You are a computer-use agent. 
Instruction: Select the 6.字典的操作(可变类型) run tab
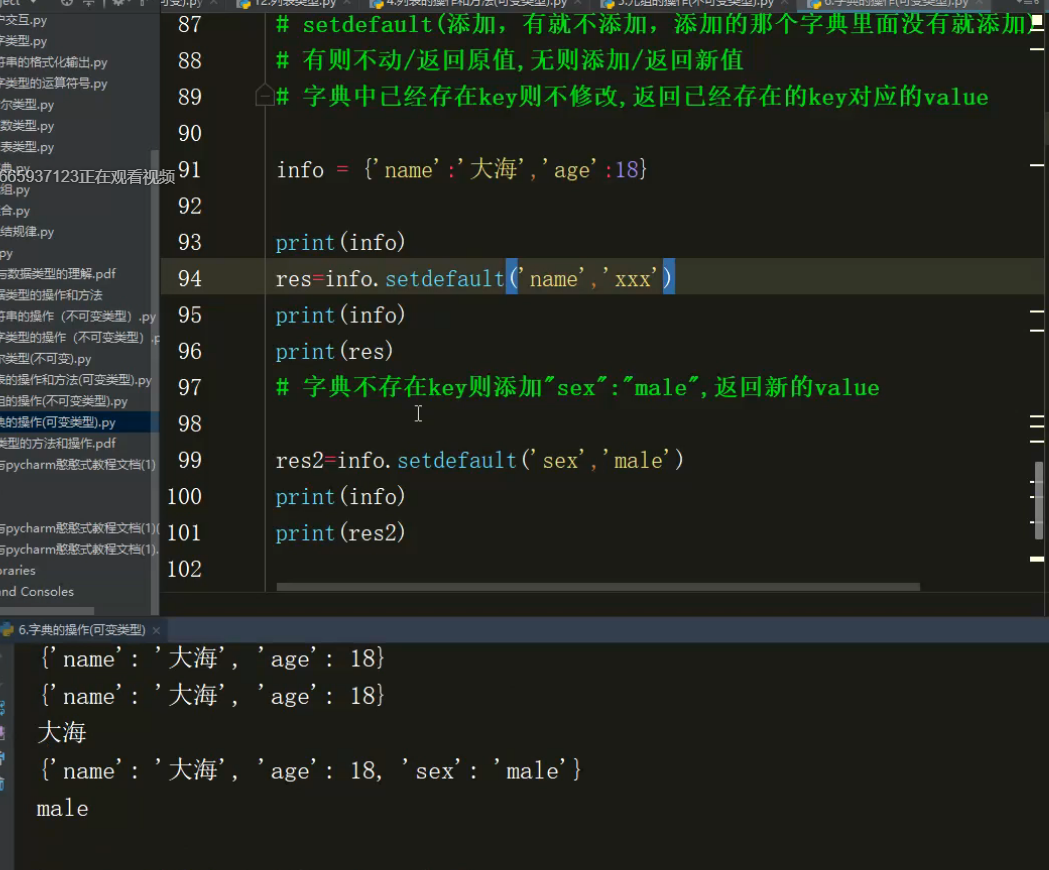[81, 630]
